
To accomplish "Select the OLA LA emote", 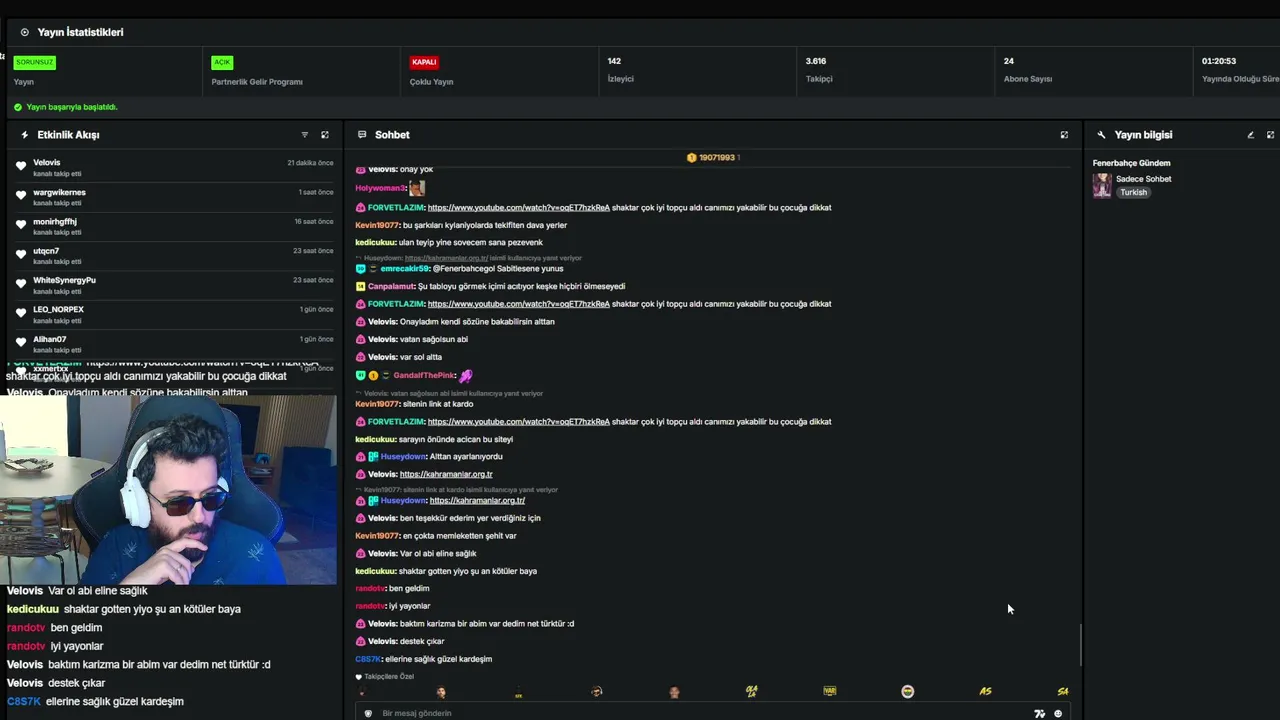I will click(752, 691).
